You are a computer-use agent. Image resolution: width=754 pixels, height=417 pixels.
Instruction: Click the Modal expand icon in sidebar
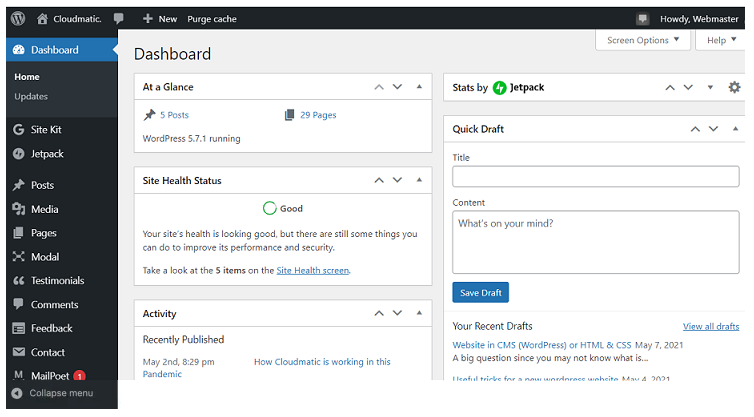[19, 256]
